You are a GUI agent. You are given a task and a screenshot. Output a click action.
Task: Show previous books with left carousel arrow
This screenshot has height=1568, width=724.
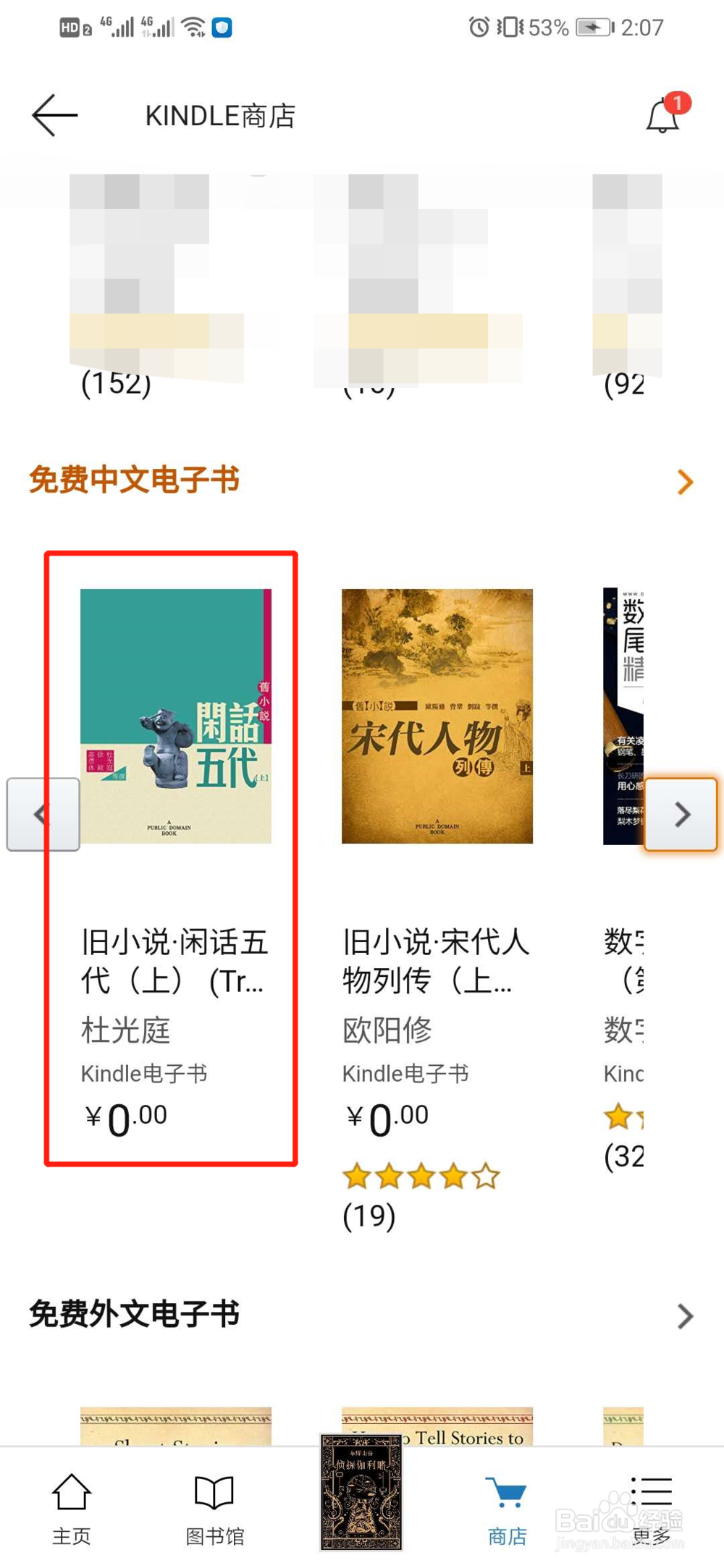(43, 814)
